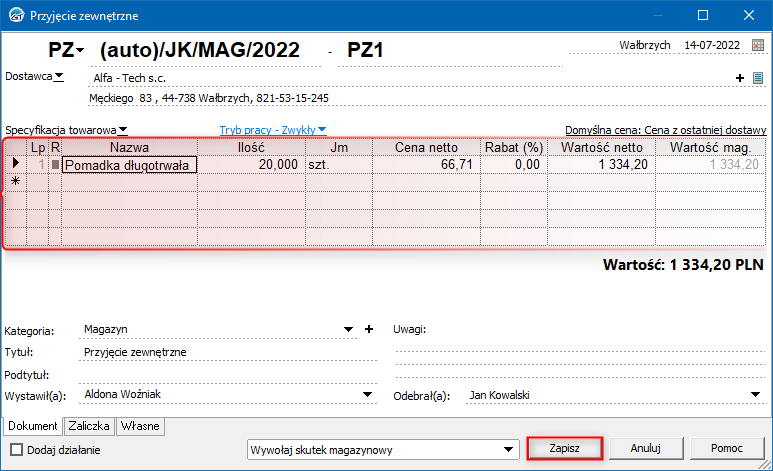Click the Anuluj button
This screenshot has width=773, height=471.
tap(646, 448)
